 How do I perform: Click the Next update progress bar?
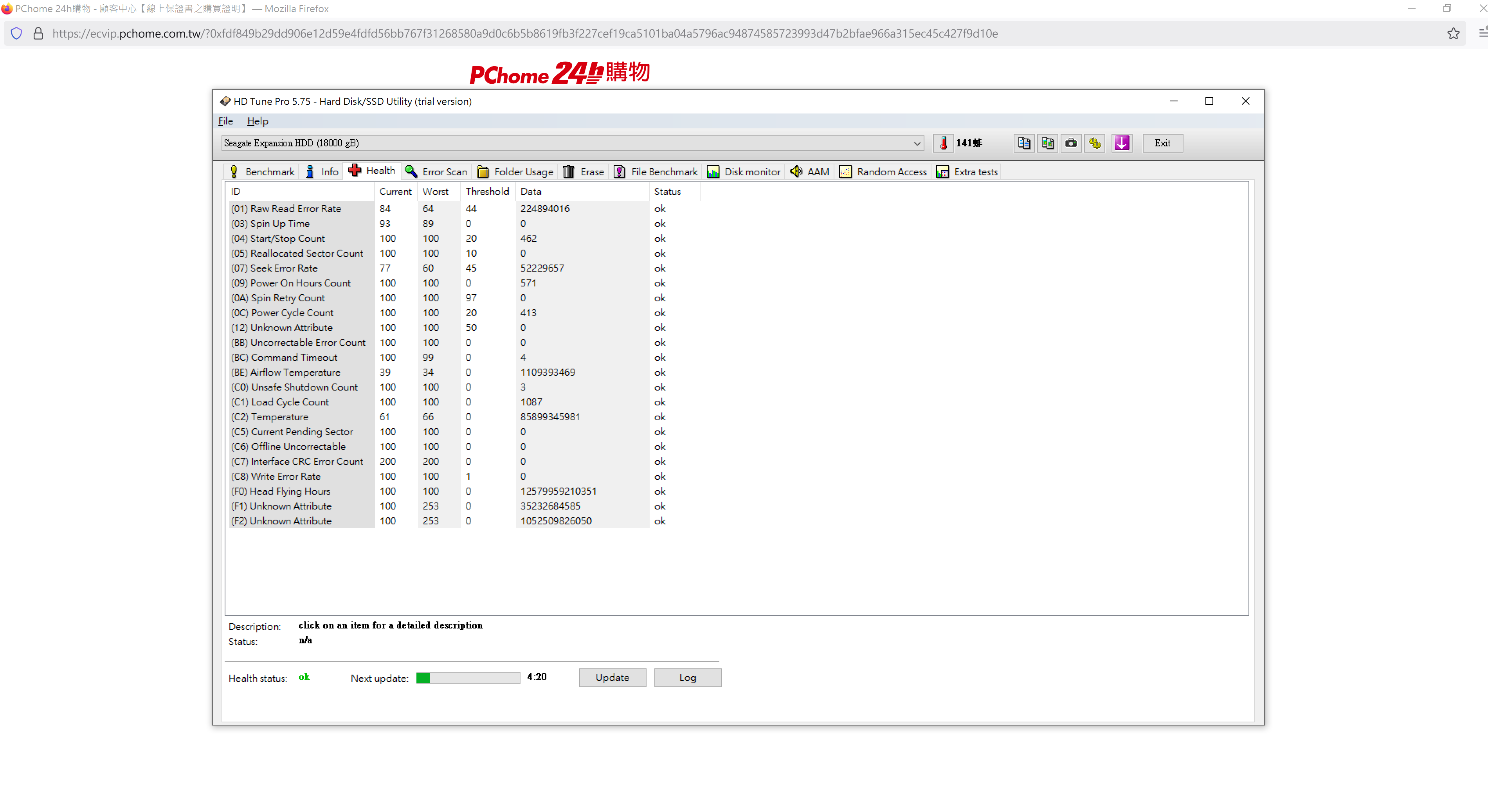pyautogui.click(x=468, y=677)
